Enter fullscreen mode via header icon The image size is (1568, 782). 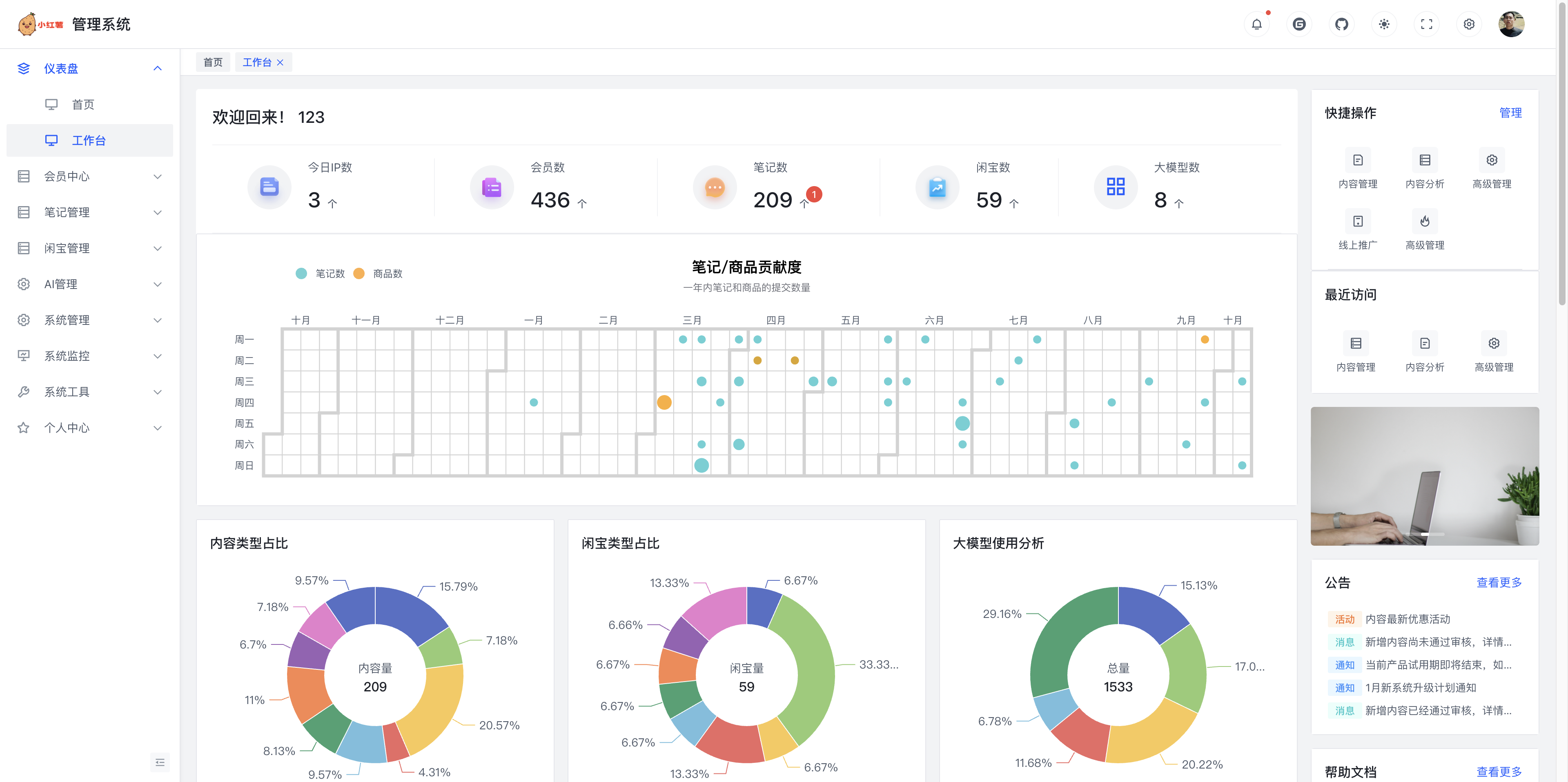click(x=1426, y=24)
